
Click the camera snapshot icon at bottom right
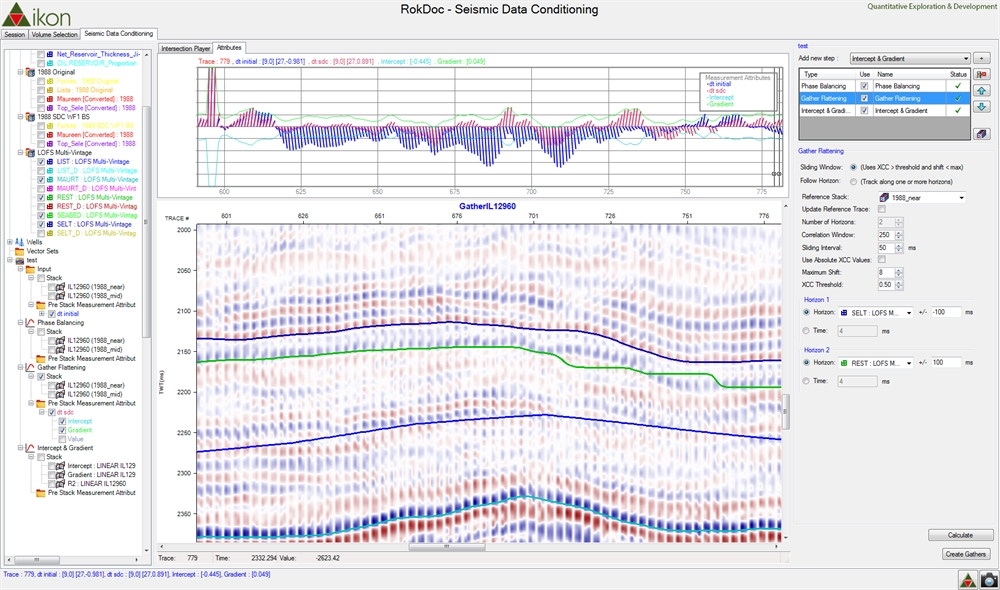coord(987,579)
